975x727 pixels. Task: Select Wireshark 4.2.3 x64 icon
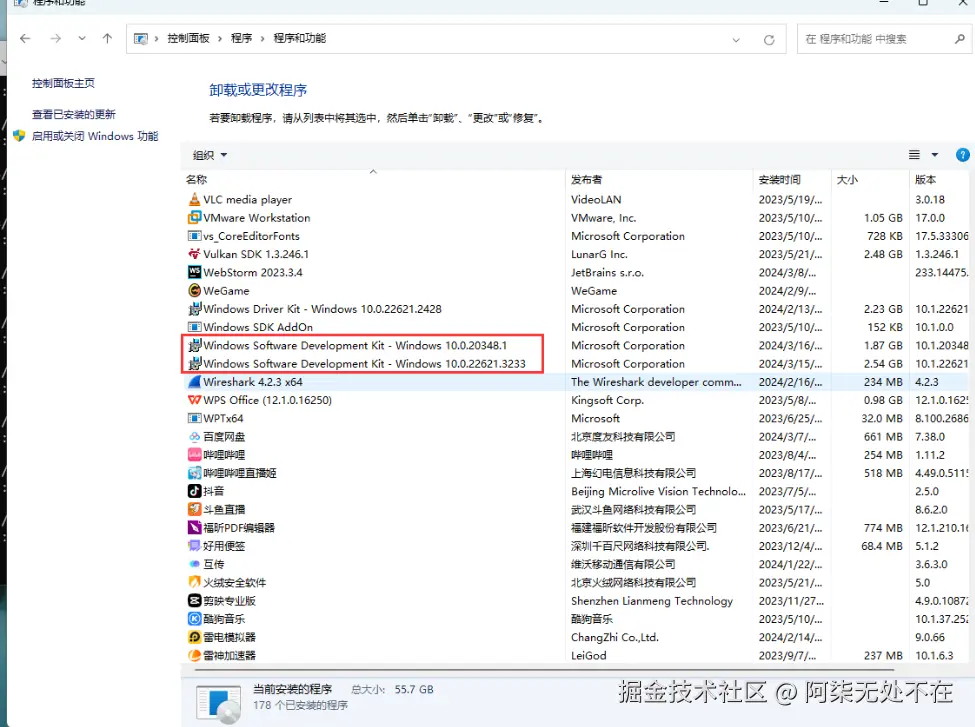(195, 382)
